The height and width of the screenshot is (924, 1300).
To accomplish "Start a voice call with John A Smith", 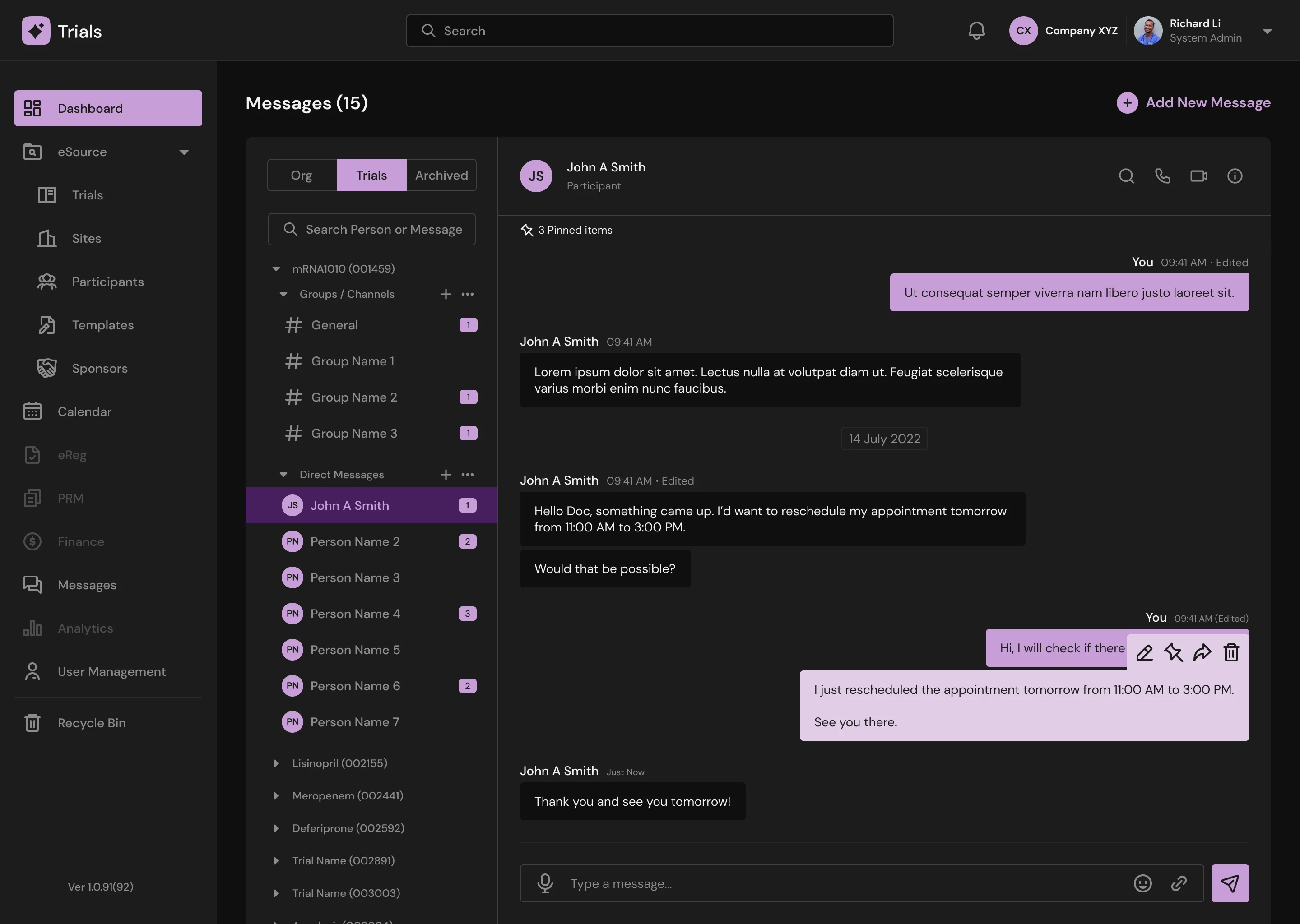I will coord(1162,176).
